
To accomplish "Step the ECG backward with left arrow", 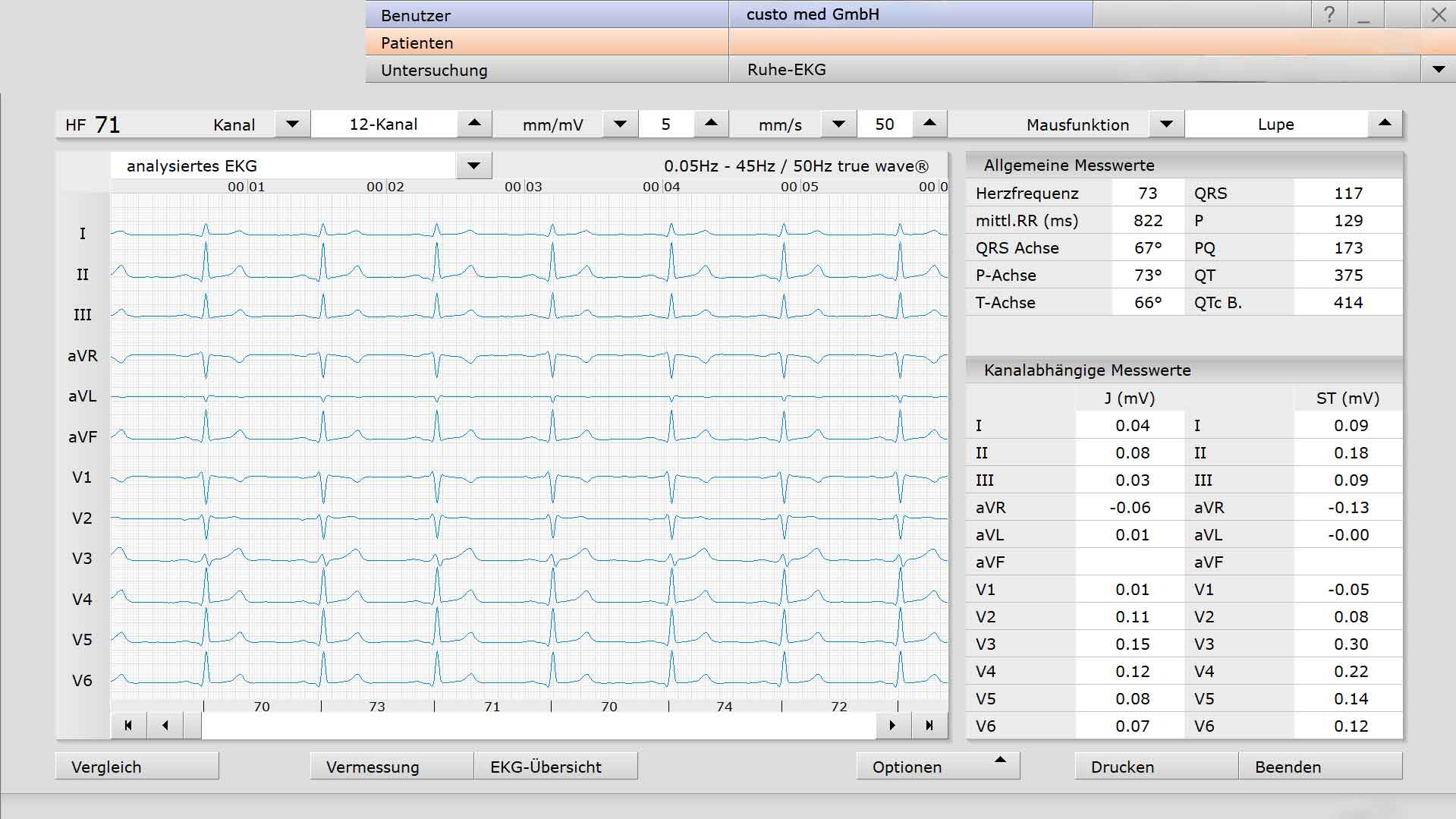I will point(165,726).
